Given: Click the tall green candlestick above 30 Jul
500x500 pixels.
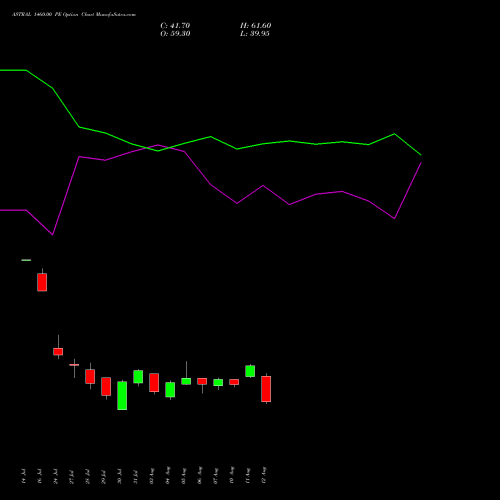Looking at the screenshot, I should click(x=122, y=395).
